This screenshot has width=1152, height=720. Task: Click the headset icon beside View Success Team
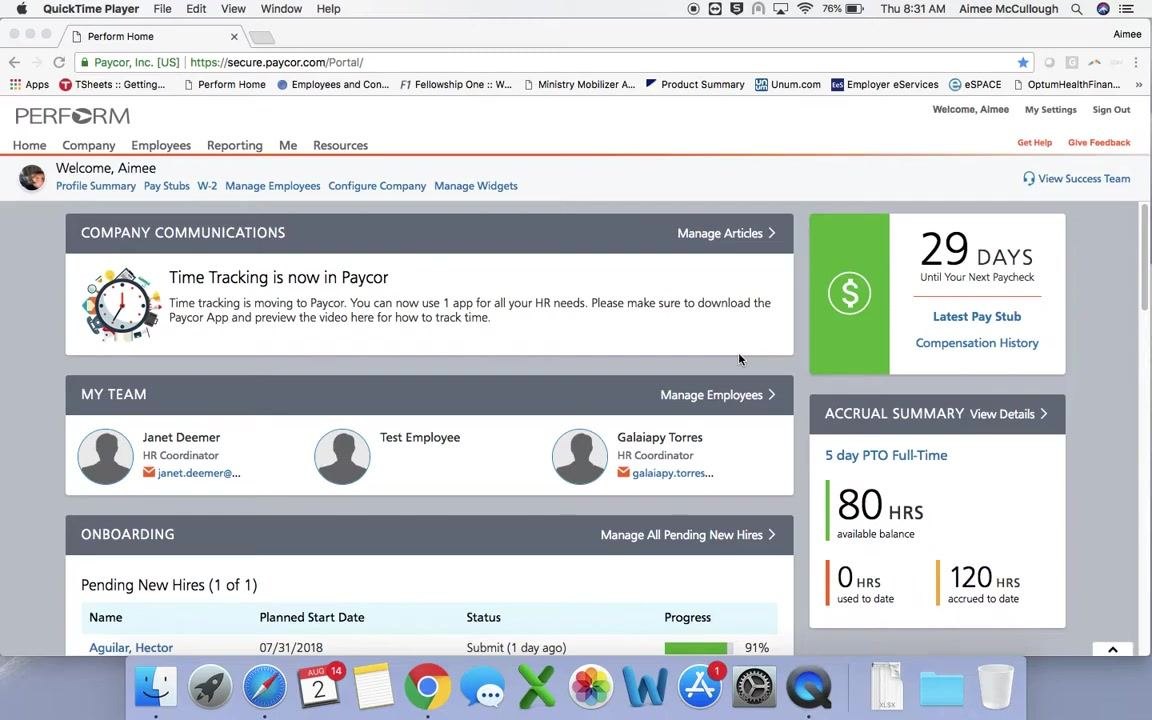click(x=1029, y=179)
